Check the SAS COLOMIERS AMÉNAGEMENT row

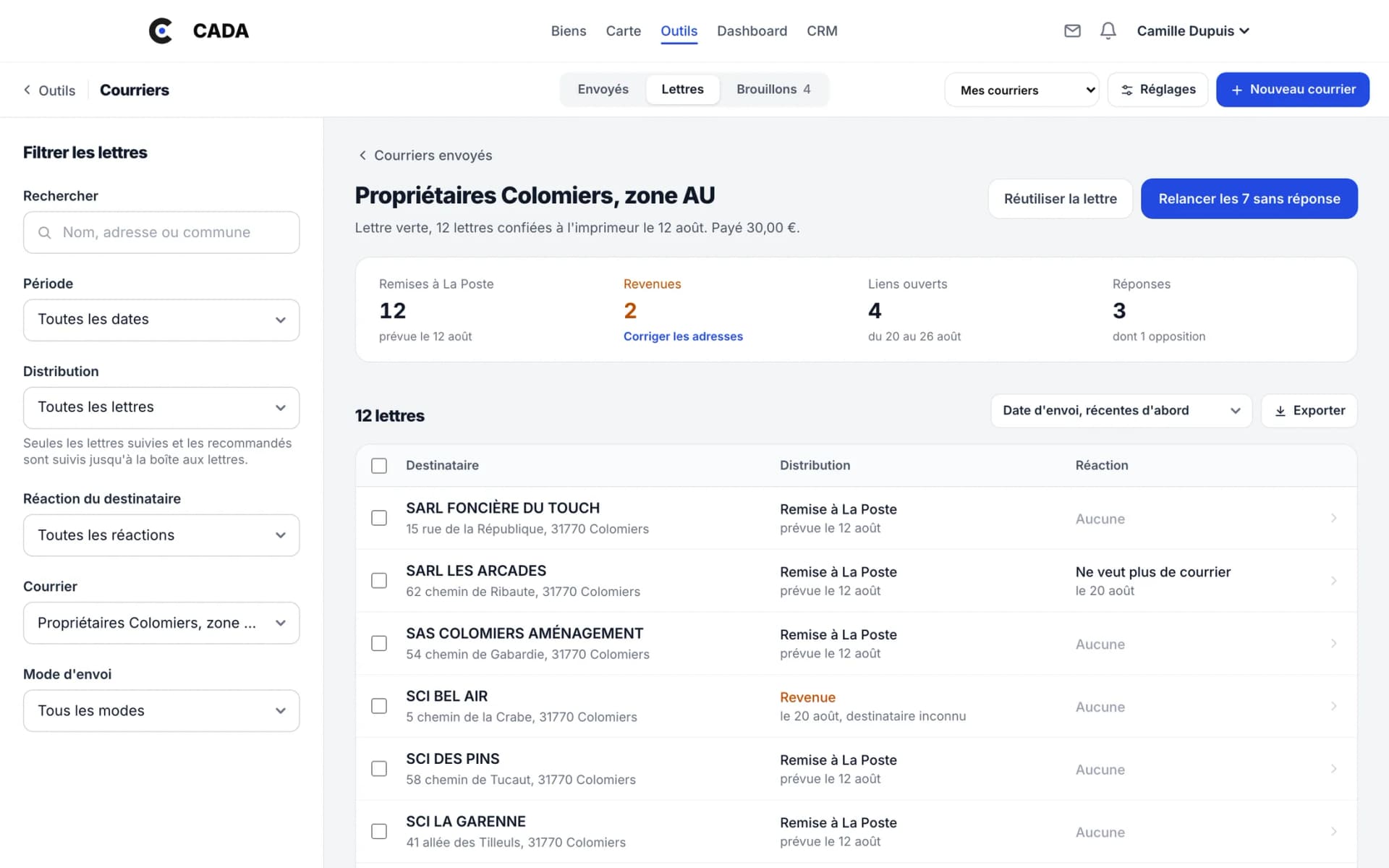point(379,643)
